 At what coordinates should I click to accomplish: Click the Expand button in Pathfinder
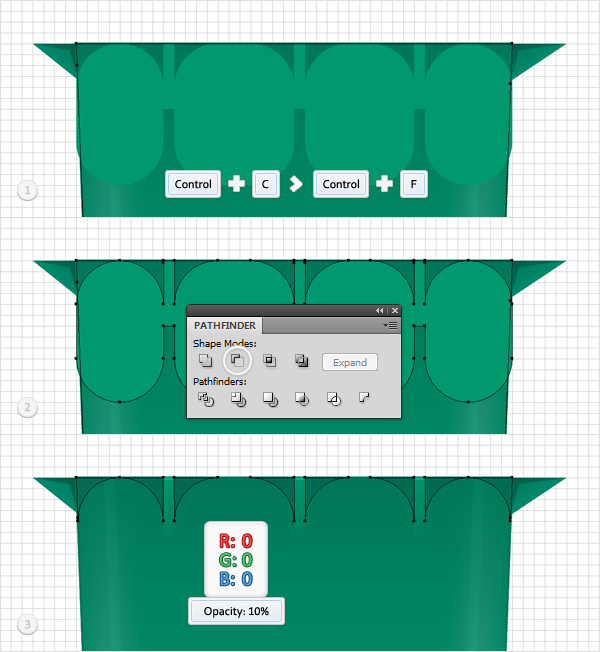click(350, 362)
